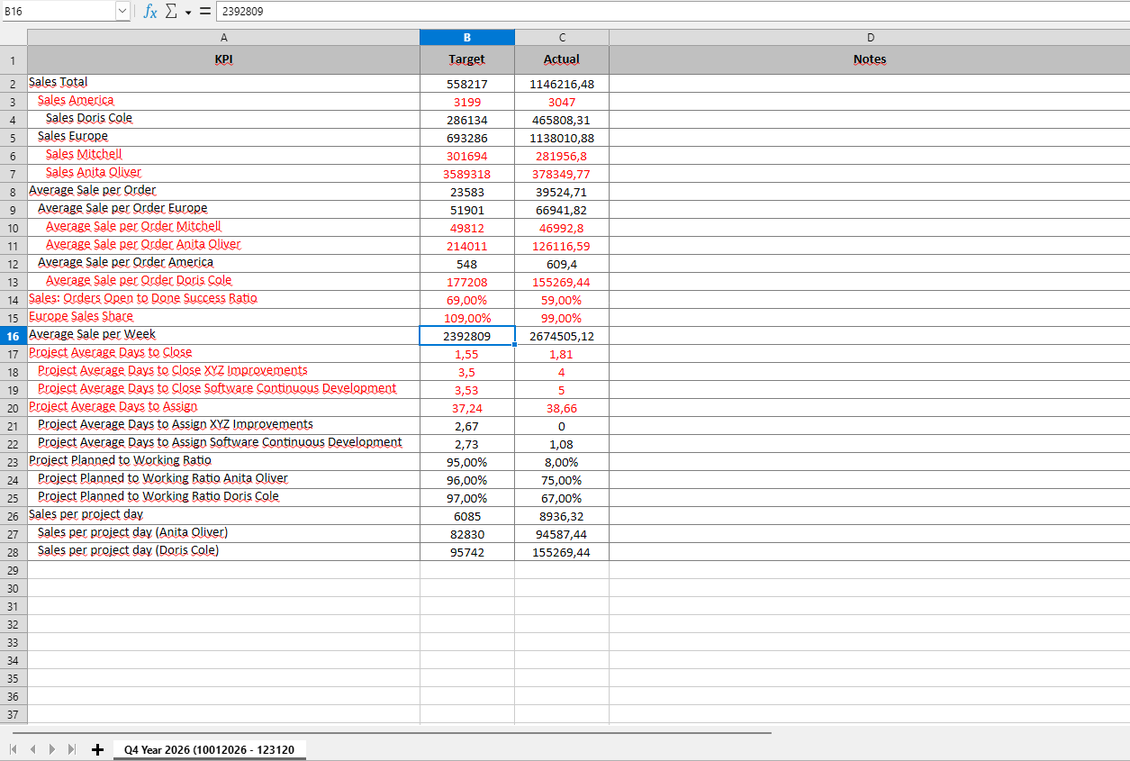This screenshot has height=761, width=1130.
Task: Click the formula input line showing 2392809
Action: (x=672, y=11)
